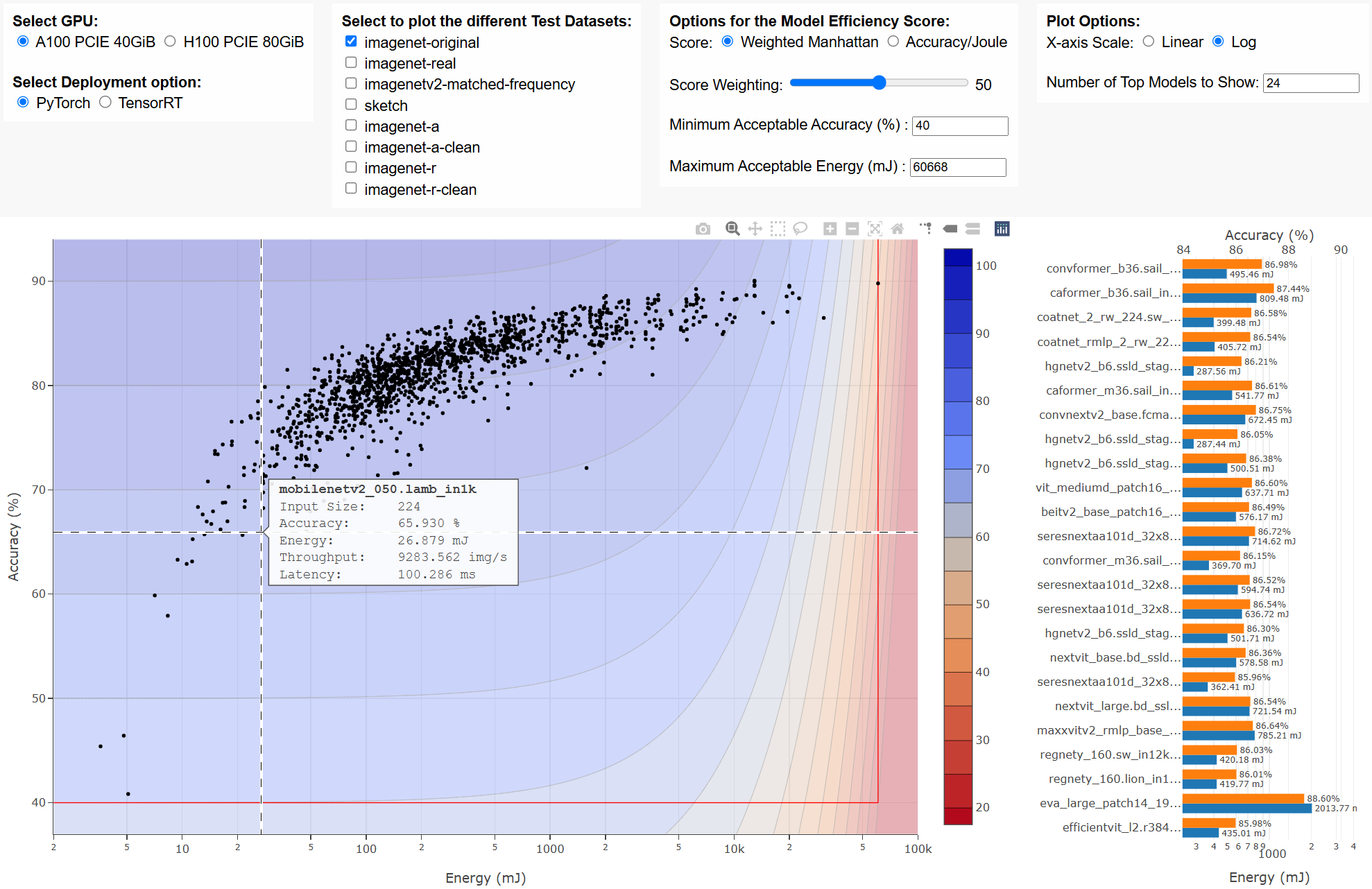Check the sketch dataset option
Viewport: 1372px width, 889px height.
coord(351,105)
